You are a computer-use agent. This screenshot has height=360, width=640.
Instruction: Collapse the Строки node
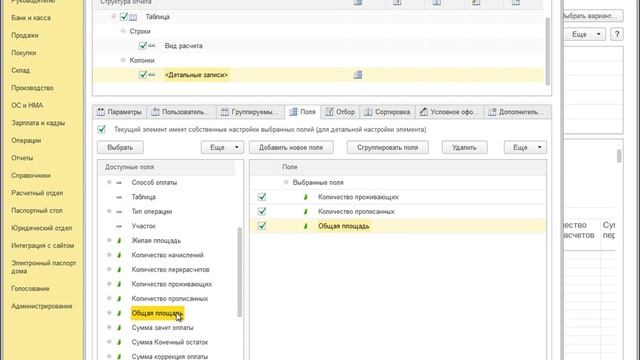123,31
